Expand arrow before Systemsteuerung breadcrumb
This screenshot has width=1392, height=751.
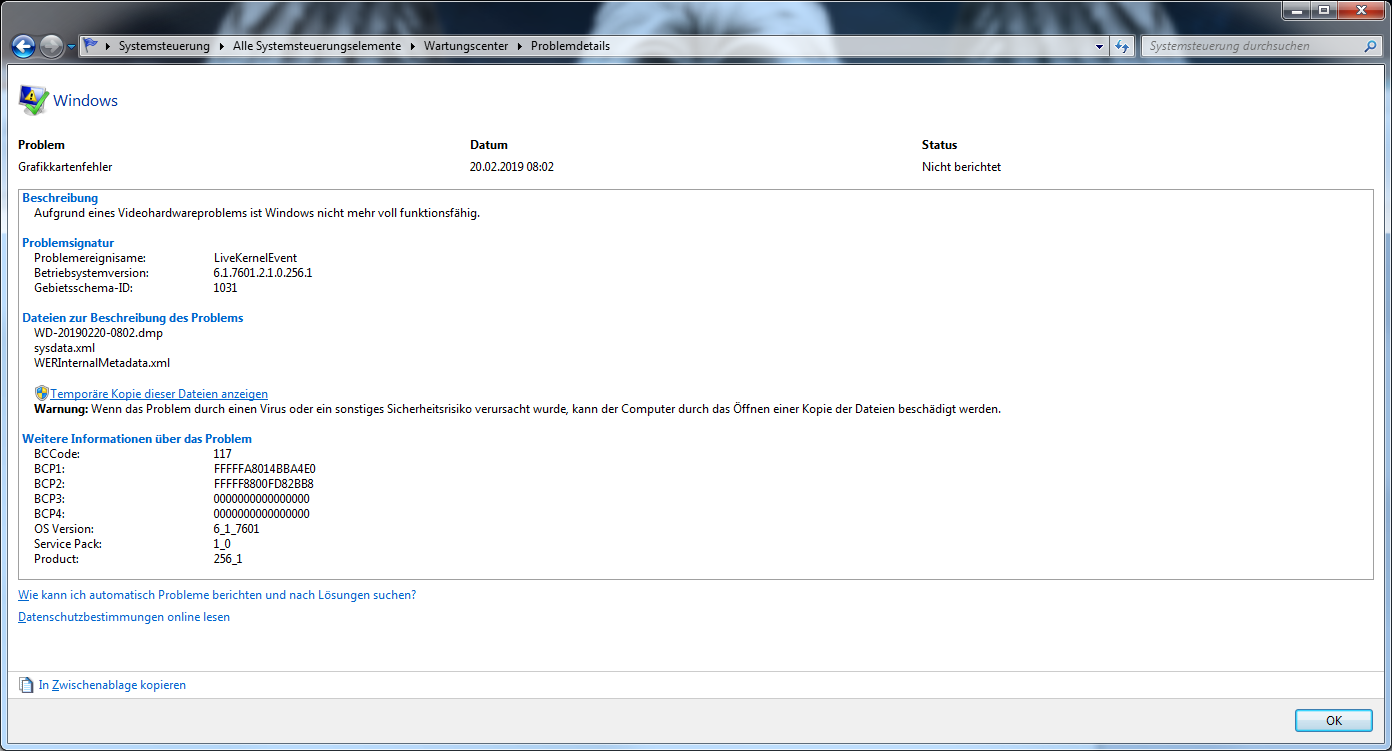[x=108, y=46]
